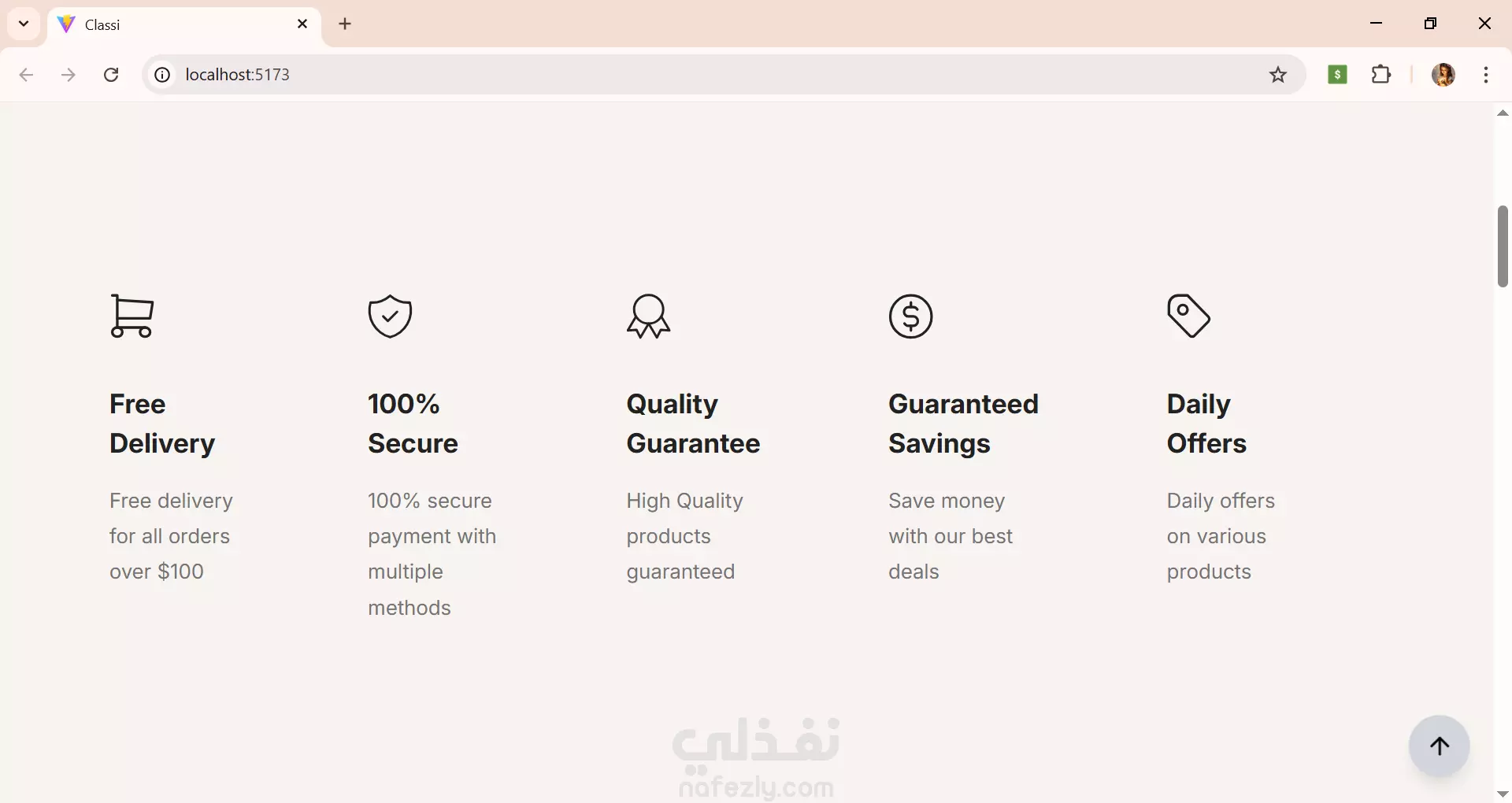This screenshot has height=803, width=1512.
Task: Click the price tag Daily Offers icon
Action: (x=1189, y=316)
